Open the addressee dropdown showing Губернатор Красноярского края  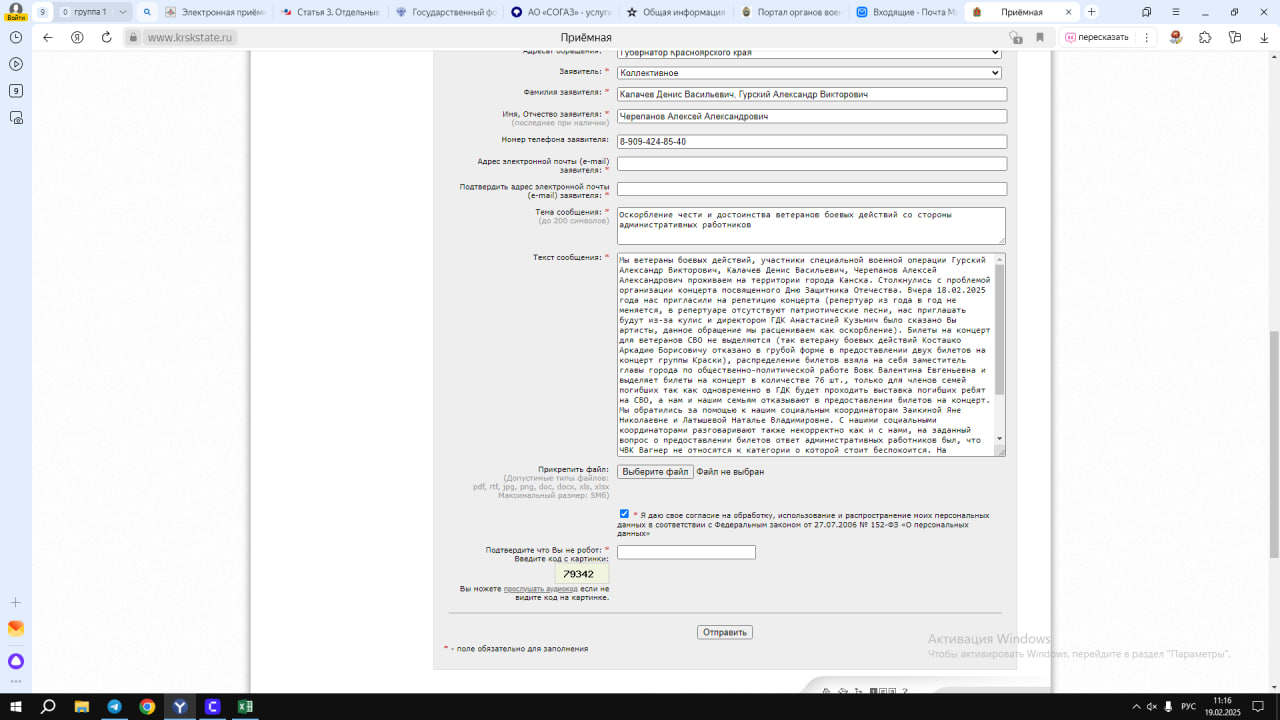pos(809,52)
